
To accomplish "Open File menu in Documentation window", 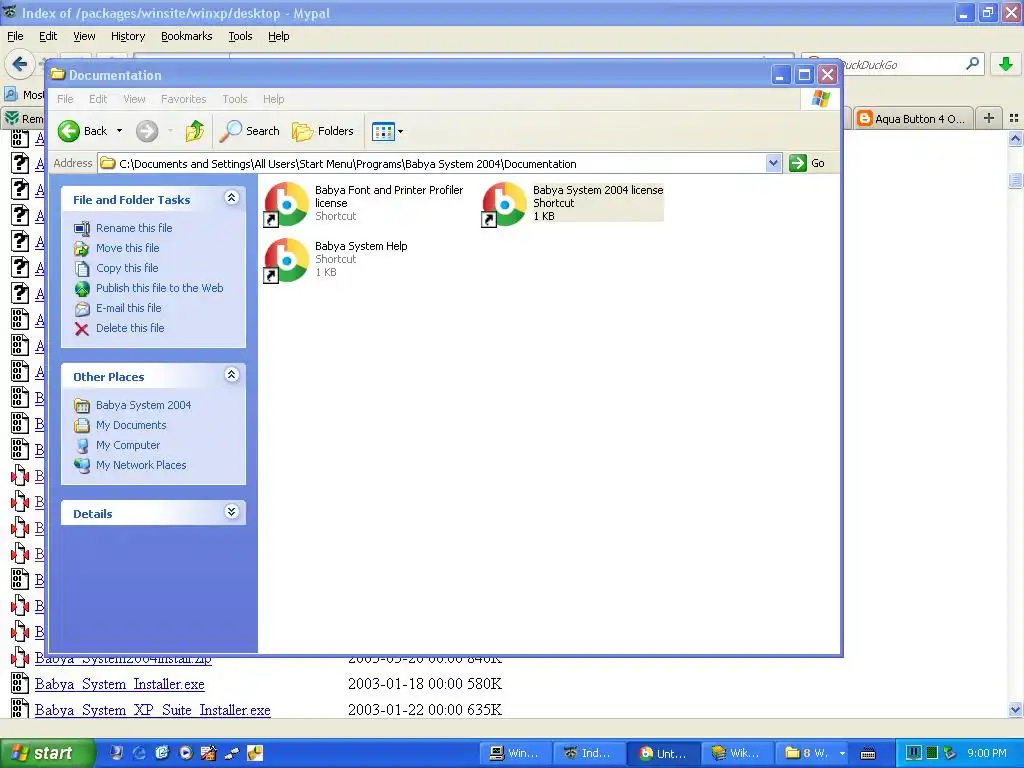I will (65, 99).
